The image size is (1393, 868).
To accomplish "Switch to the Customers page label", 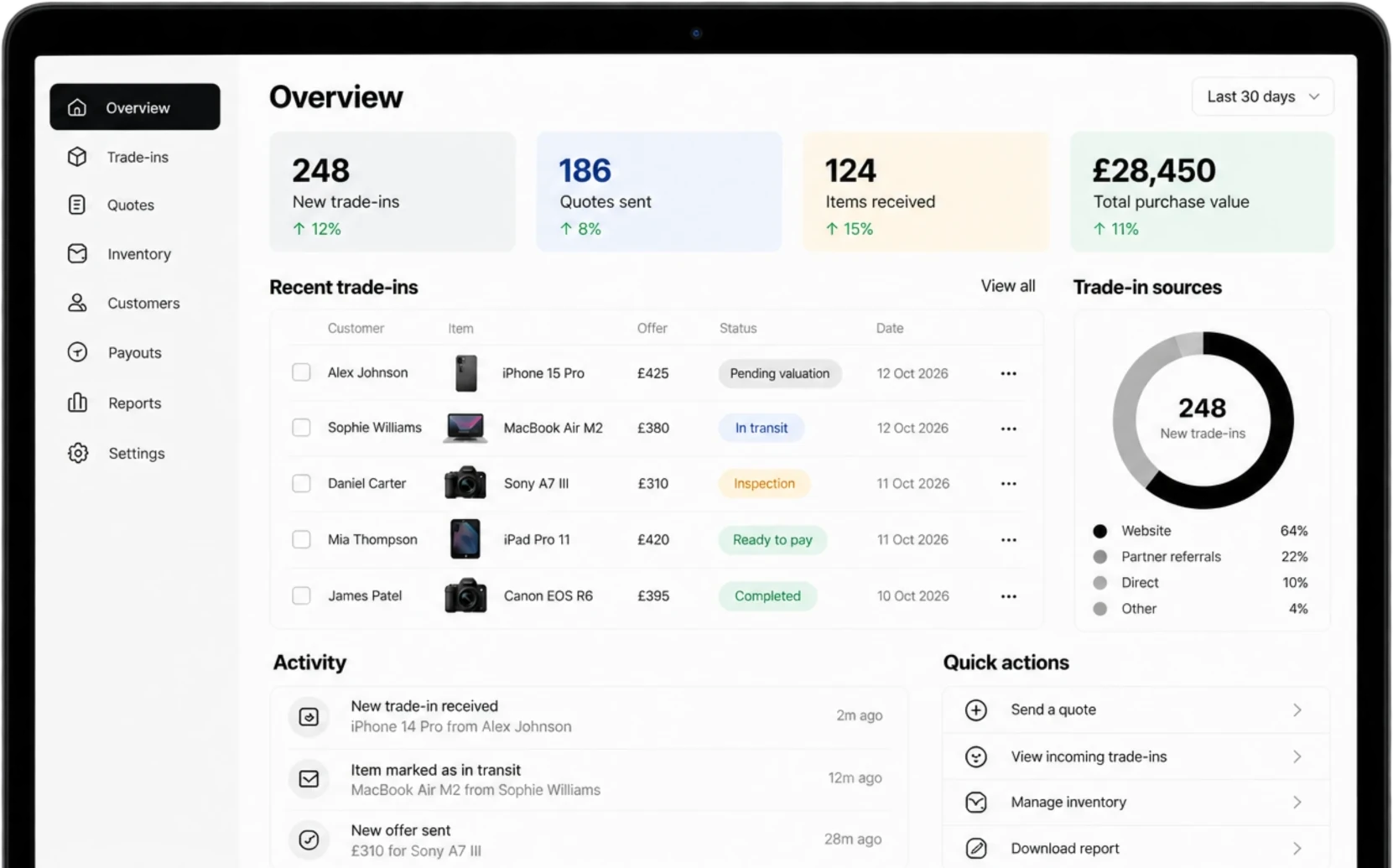I will (x=143, y=303).
